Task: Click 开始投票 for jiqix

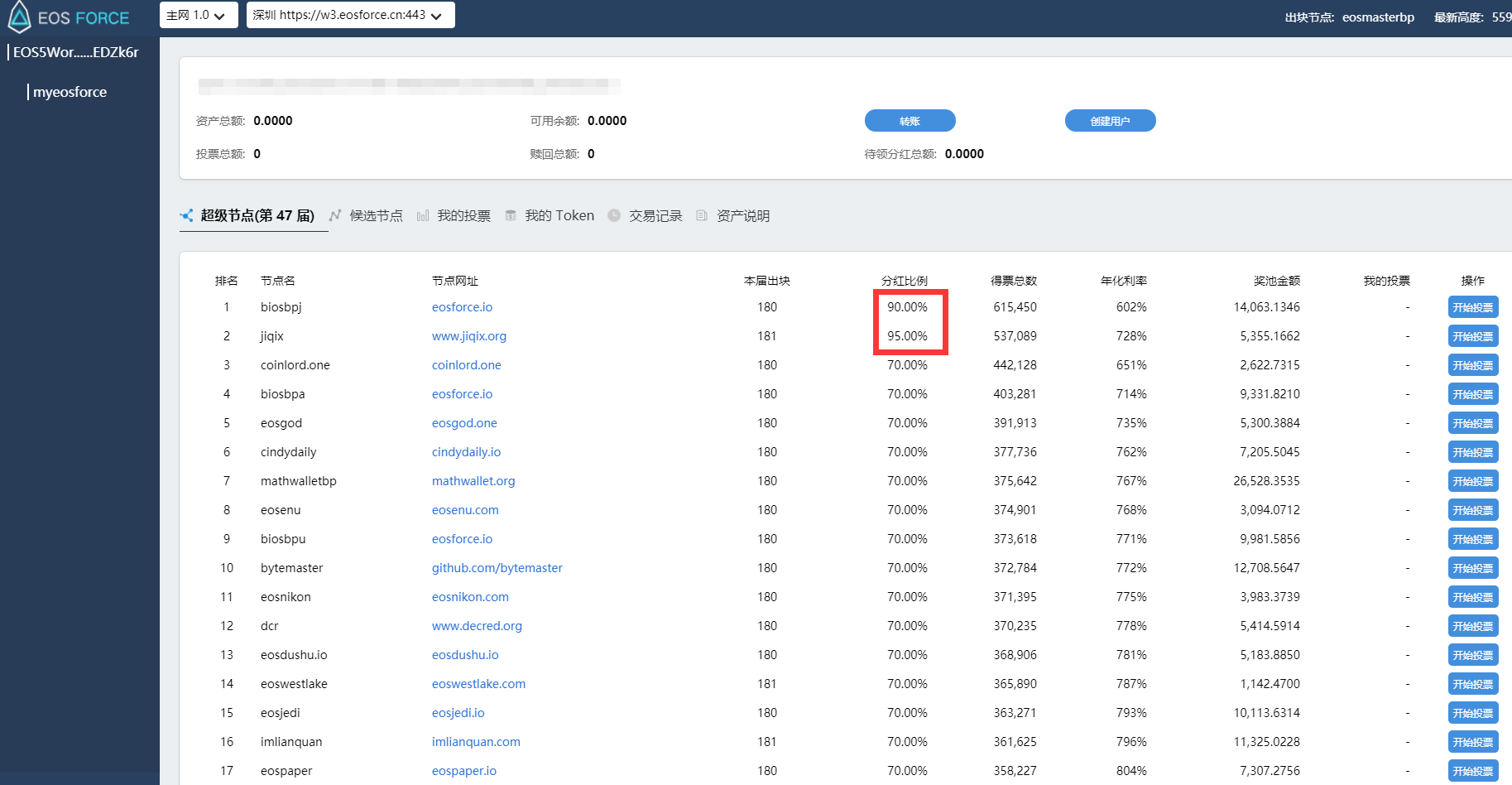Action: (1473, 336)
